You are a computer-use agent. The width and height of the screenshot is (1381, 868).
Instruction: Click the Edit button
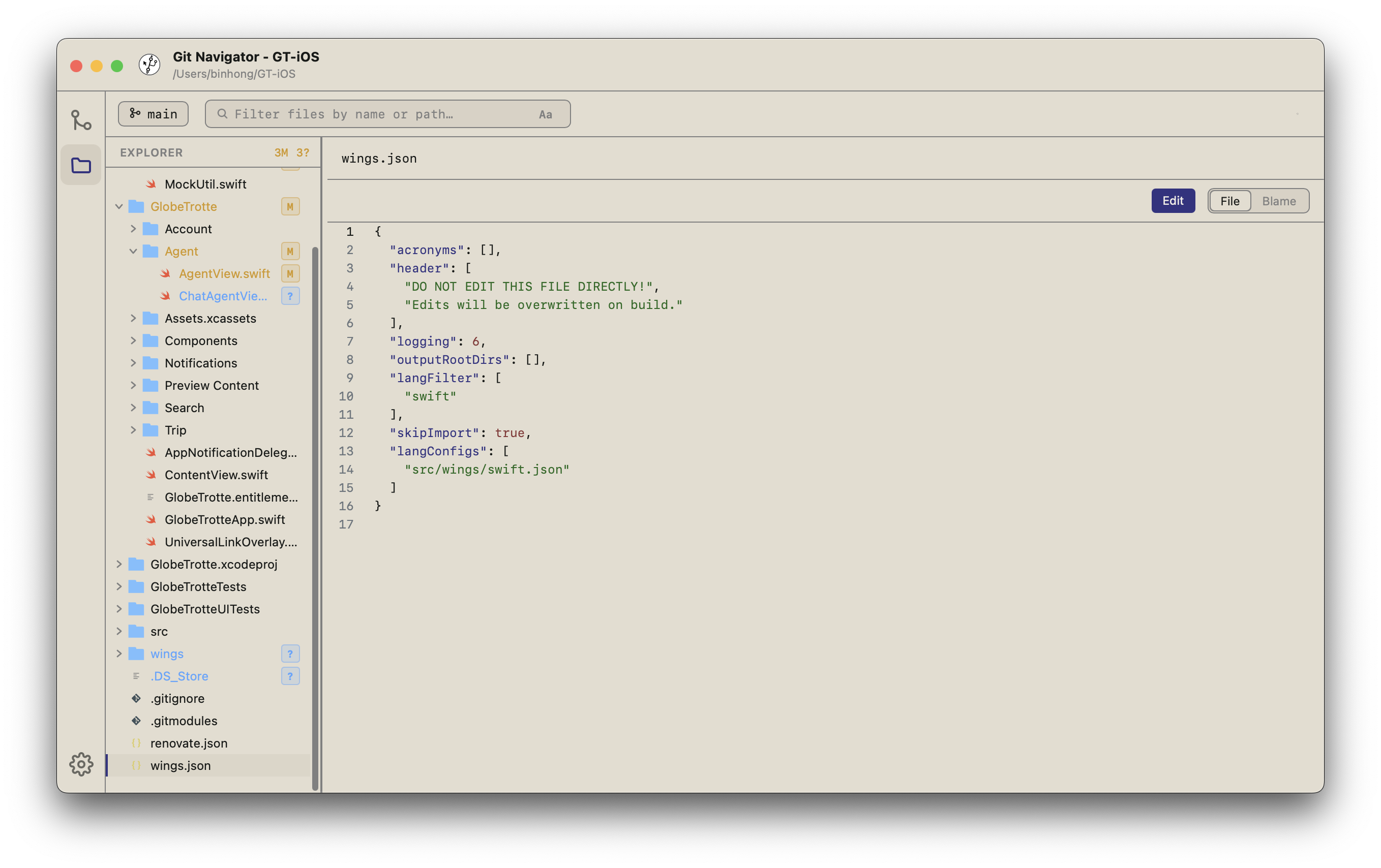[1173, 201]
